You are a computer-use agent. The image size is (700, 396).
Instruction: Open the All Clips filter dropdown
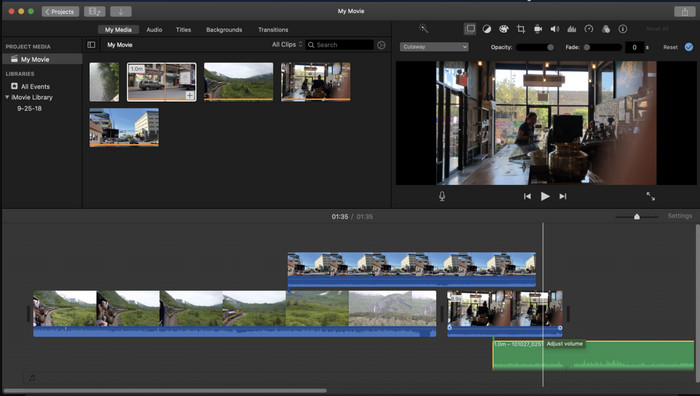pos(287,45)
